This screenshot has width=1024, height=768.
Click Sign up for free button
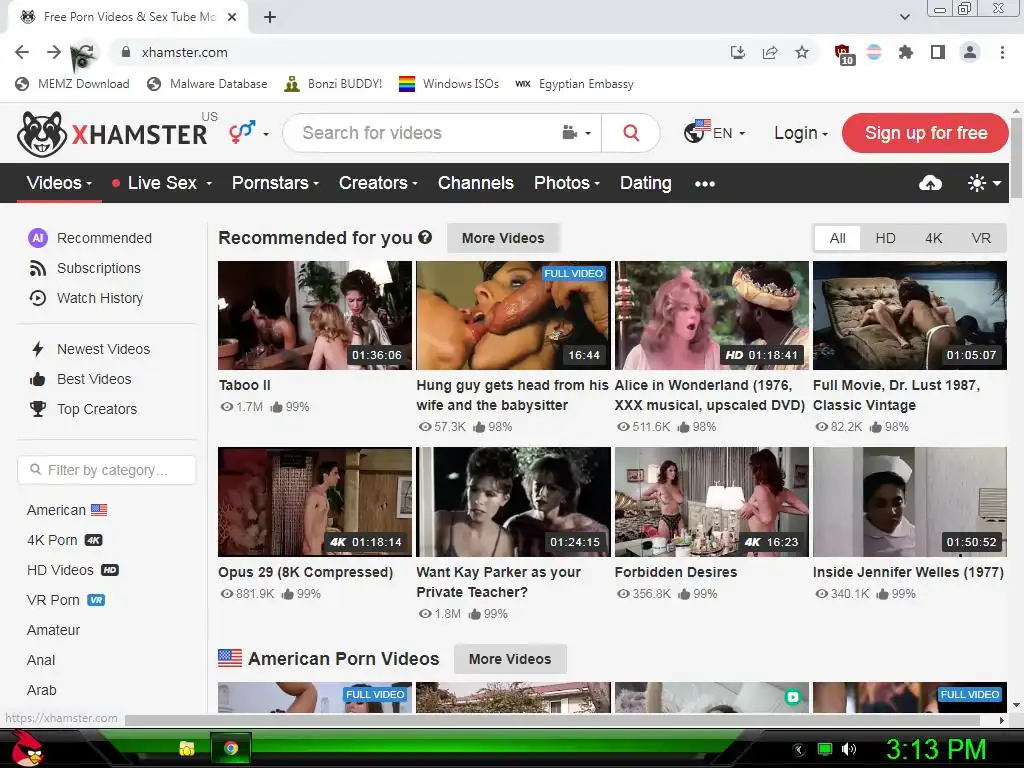[925, 133]
